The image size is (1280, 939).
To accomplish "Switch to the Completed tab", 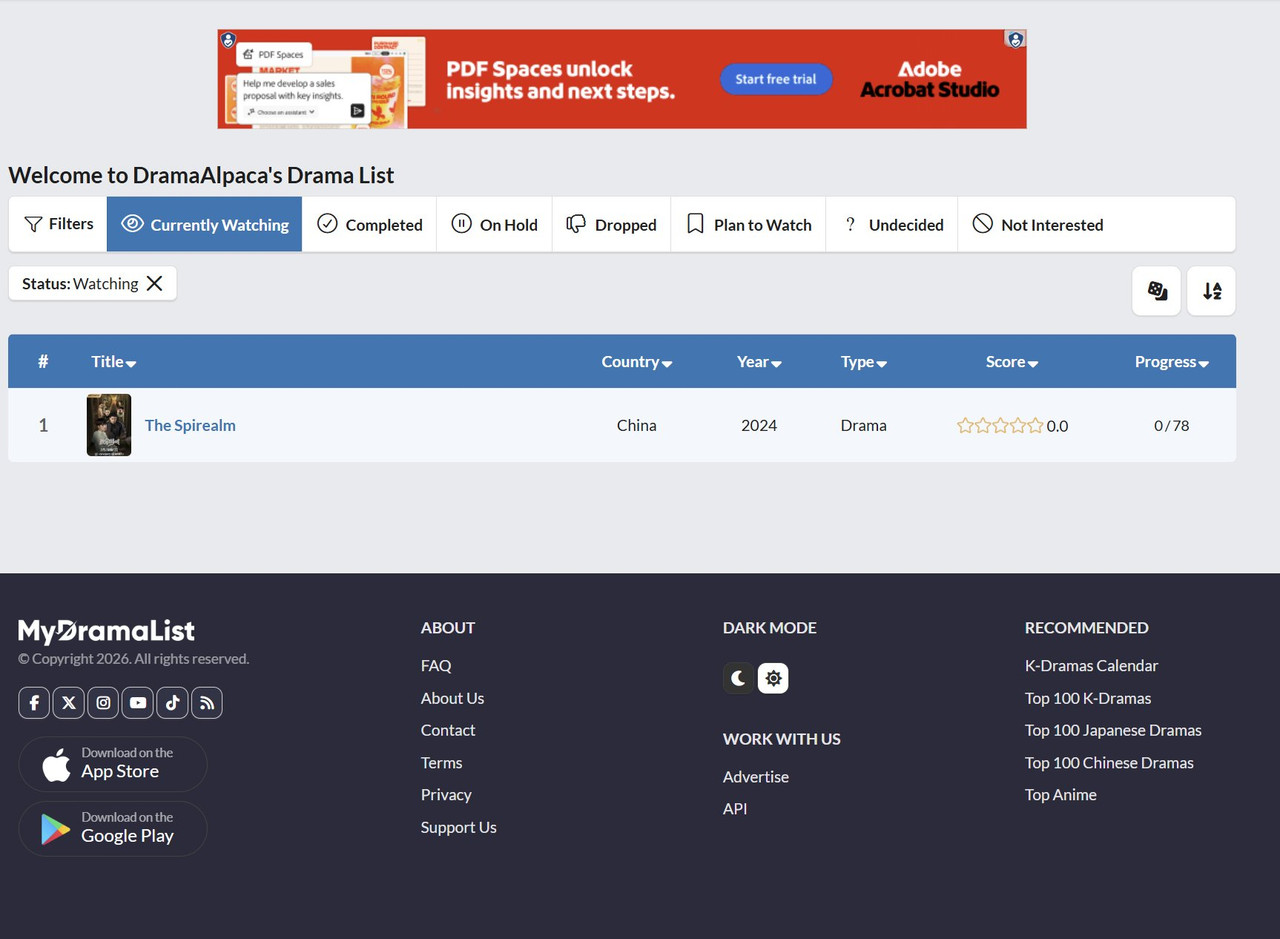I will coord(369,224).
